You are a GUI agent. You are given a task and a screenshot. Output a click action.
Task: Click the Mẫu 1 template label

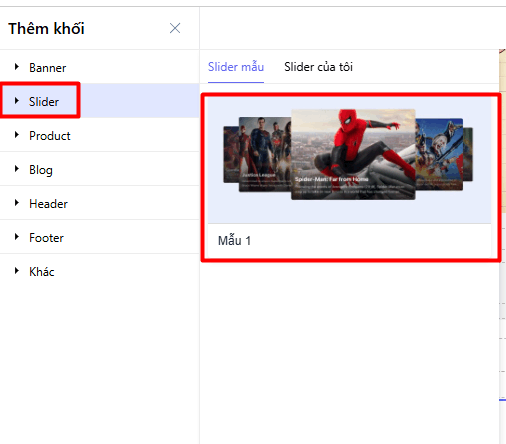234,241
